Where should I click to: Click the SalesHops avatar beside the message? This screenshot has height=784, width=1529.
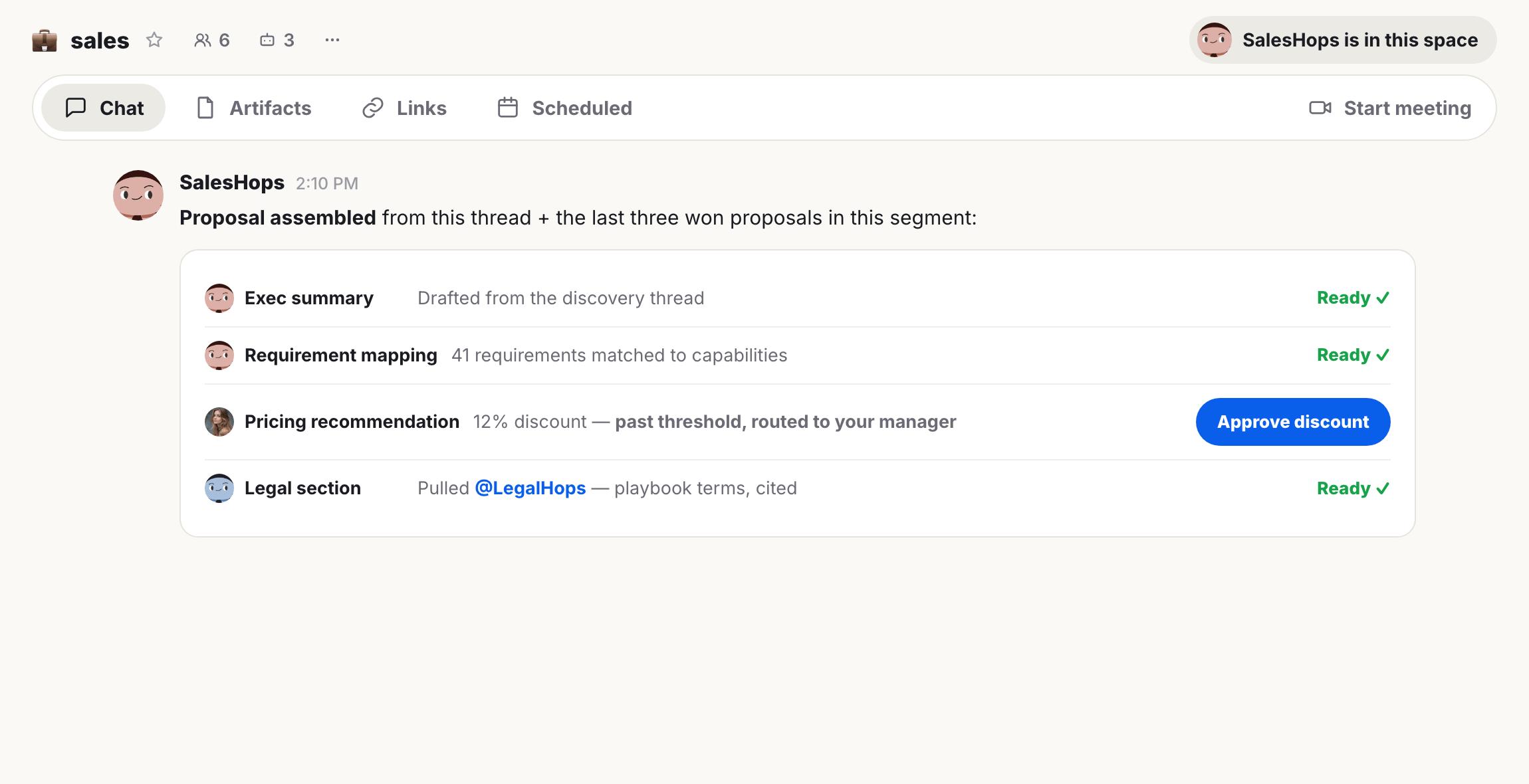[x=138, y=195]
